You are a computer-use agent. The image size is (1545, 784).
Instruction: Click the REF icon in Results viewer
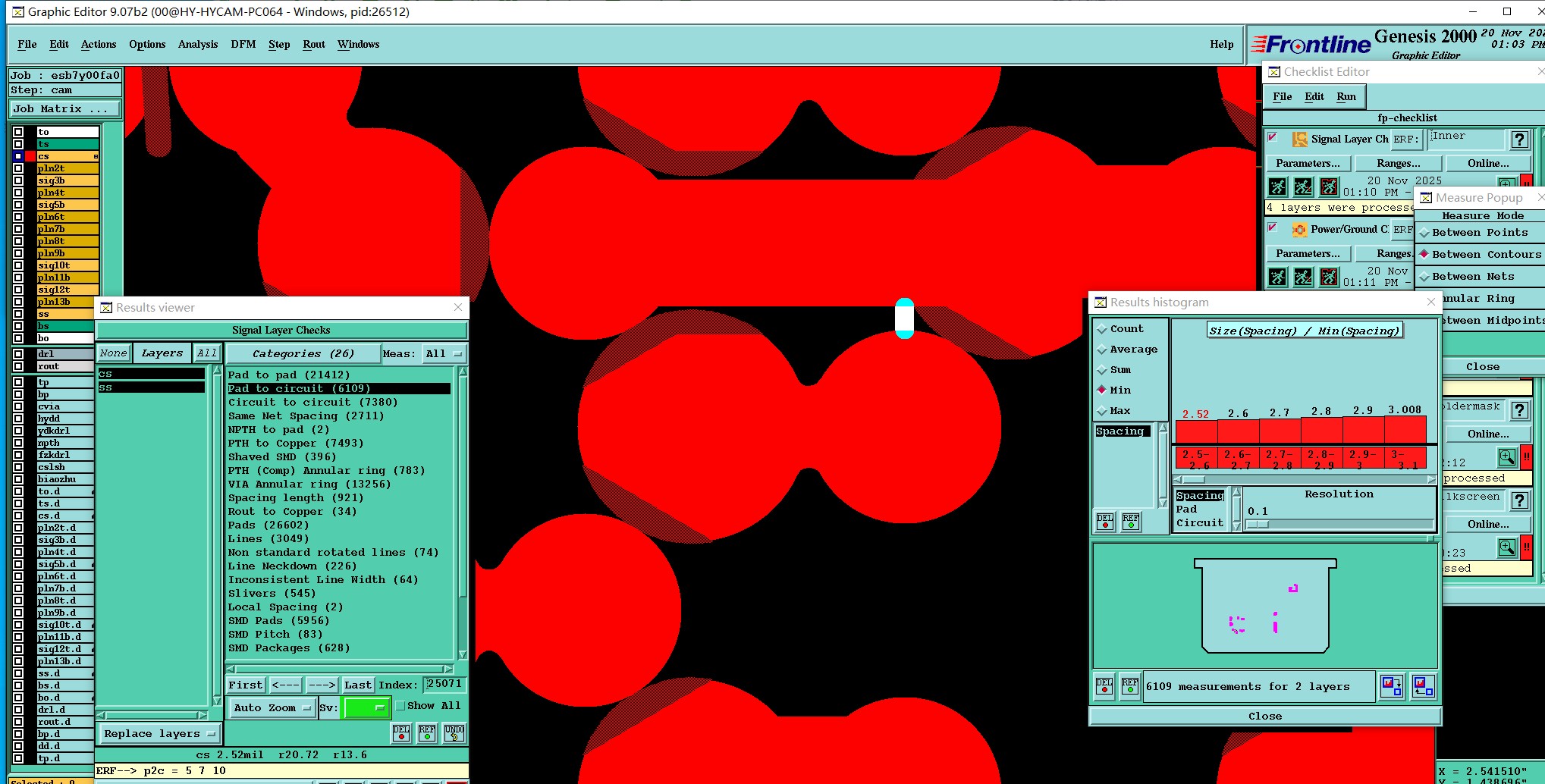point(427,732)
